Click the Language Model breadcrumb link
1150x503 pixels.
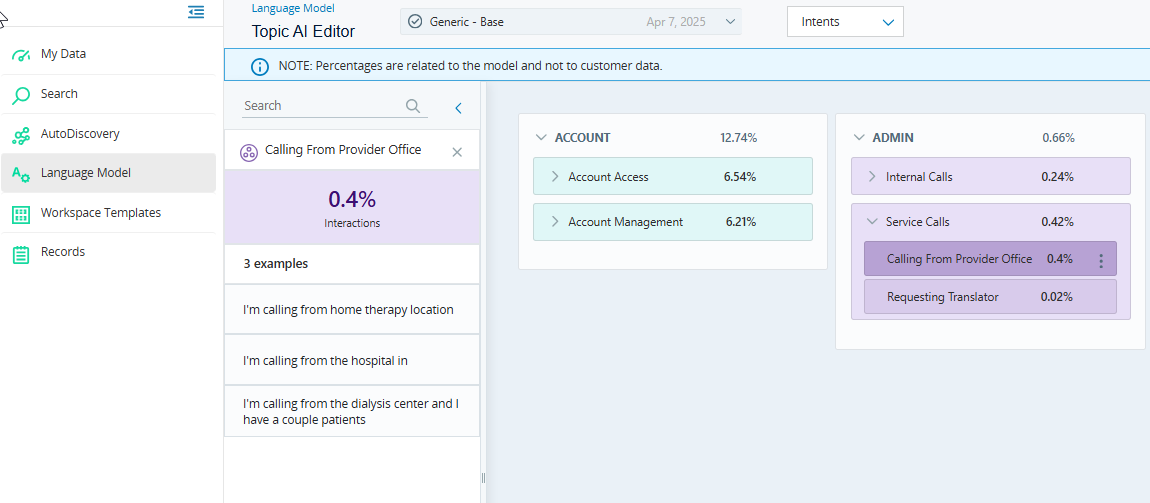[x=293, y=8]
